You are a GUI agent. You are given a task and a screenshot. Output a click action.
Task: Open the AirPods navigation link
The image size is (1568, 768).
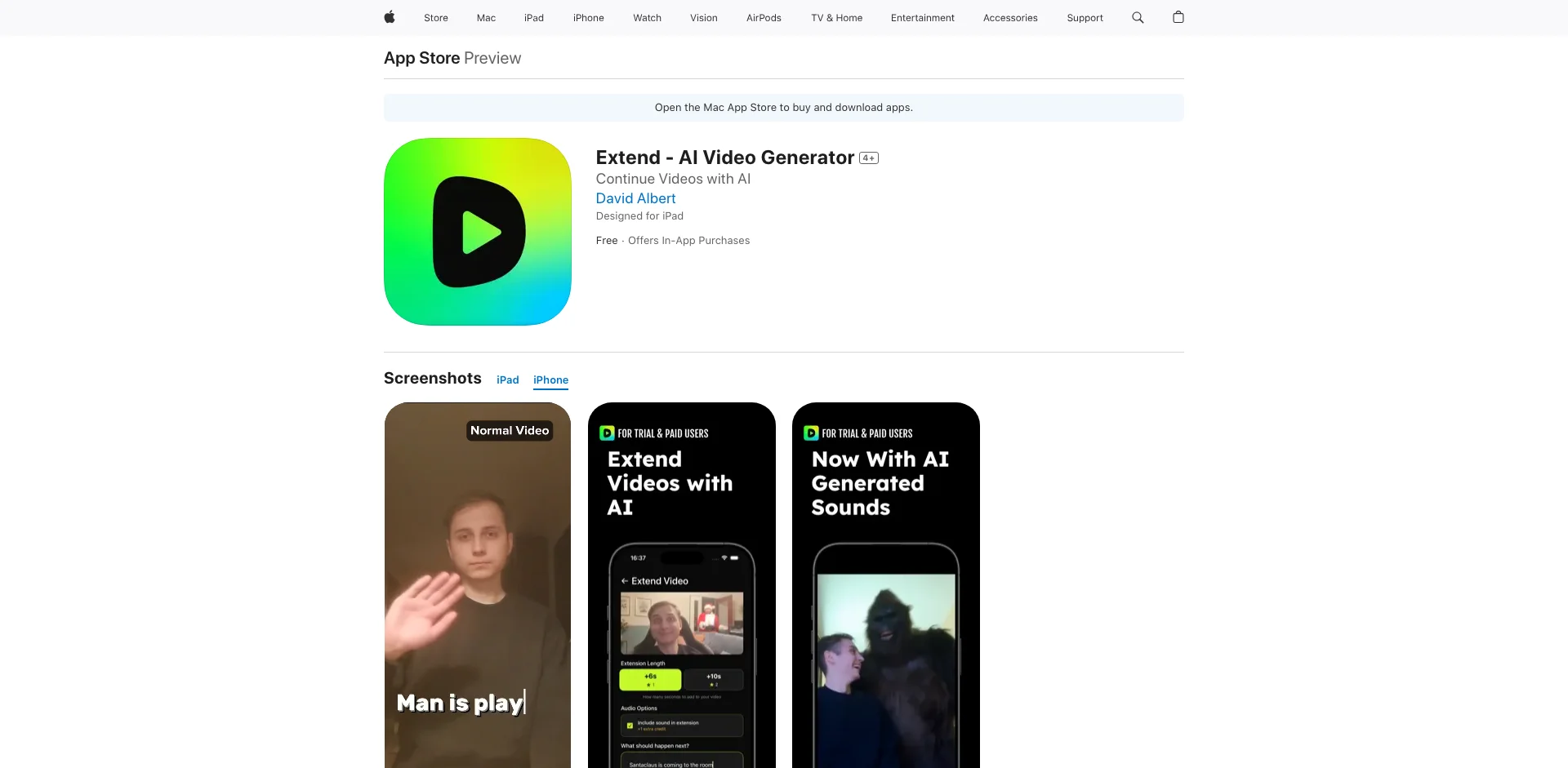tap(764, 18)
